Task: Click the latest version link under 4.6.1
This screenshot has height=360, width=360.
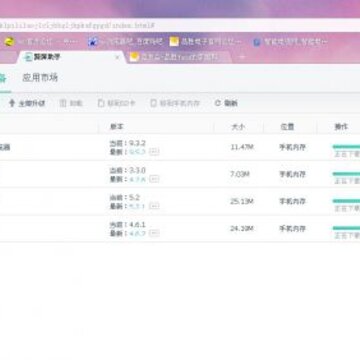Action: [138, 233]
